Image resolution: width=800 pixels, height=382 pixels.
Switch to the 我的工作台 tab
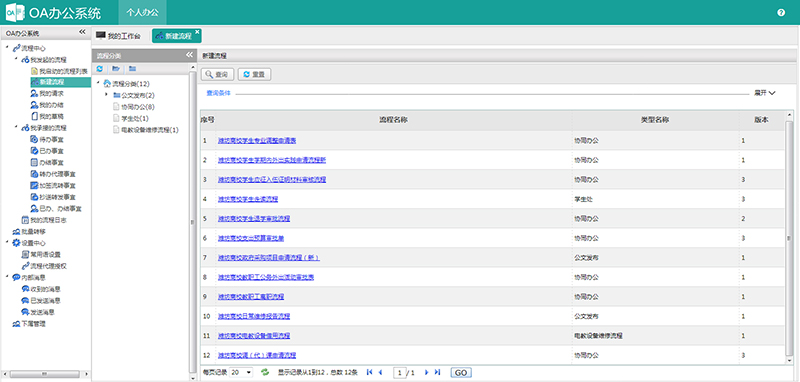119,36
